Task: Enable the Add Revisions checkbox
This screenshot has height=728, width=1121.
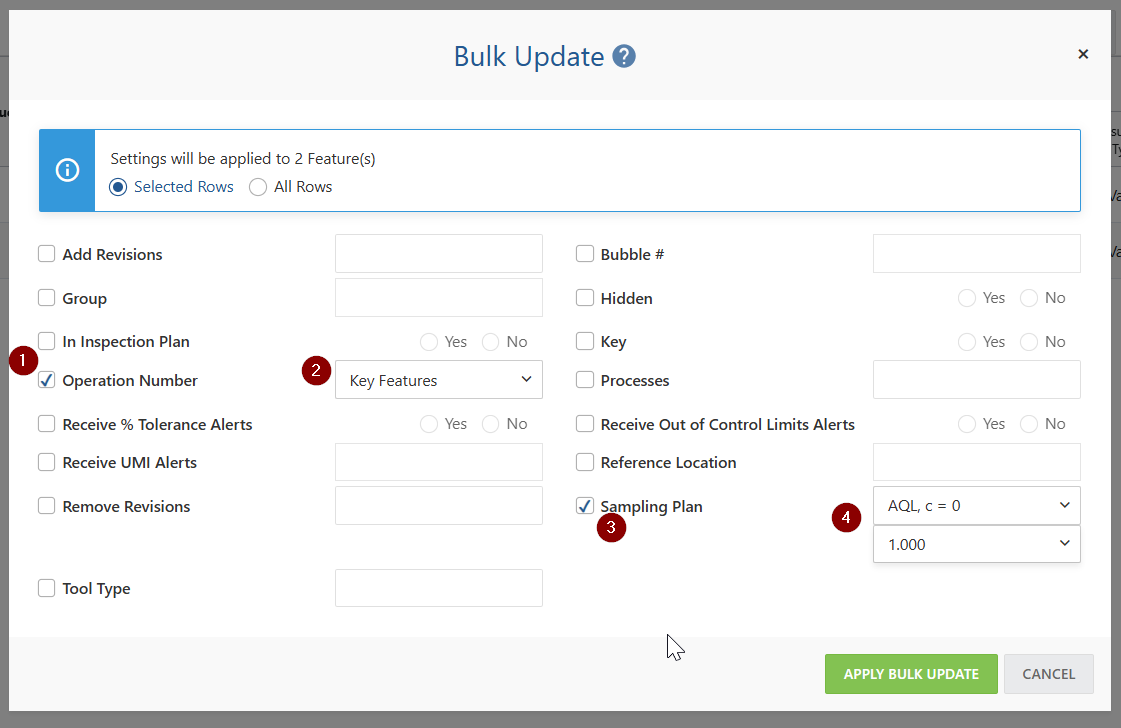Action: tap(46, 254)
